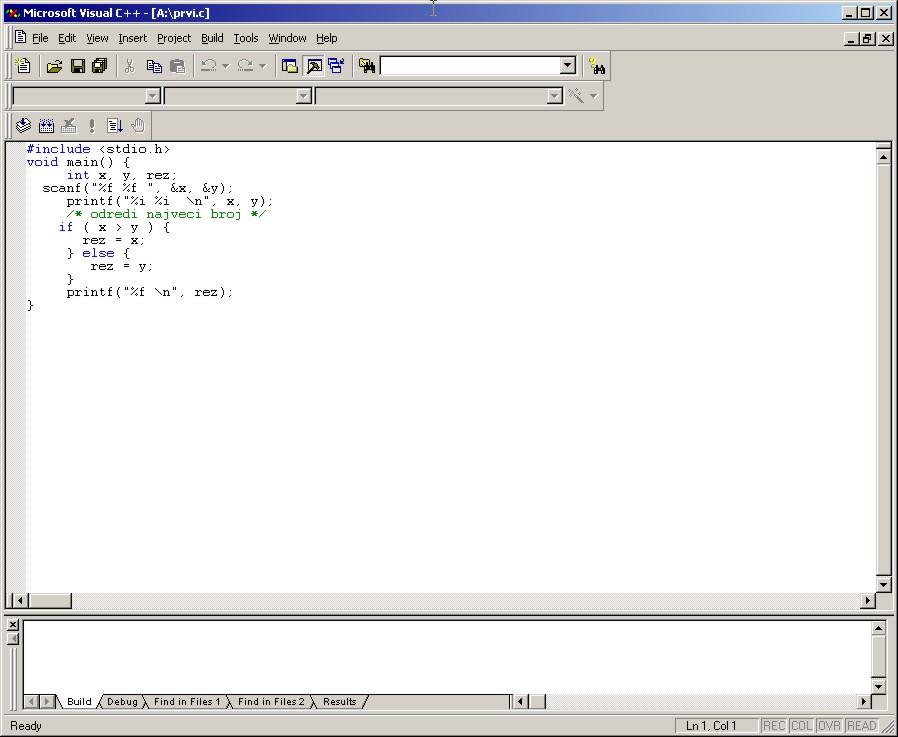898x737 pixels.
Task: Open the Undo history dropdown arrow
Action: point(226,66)
